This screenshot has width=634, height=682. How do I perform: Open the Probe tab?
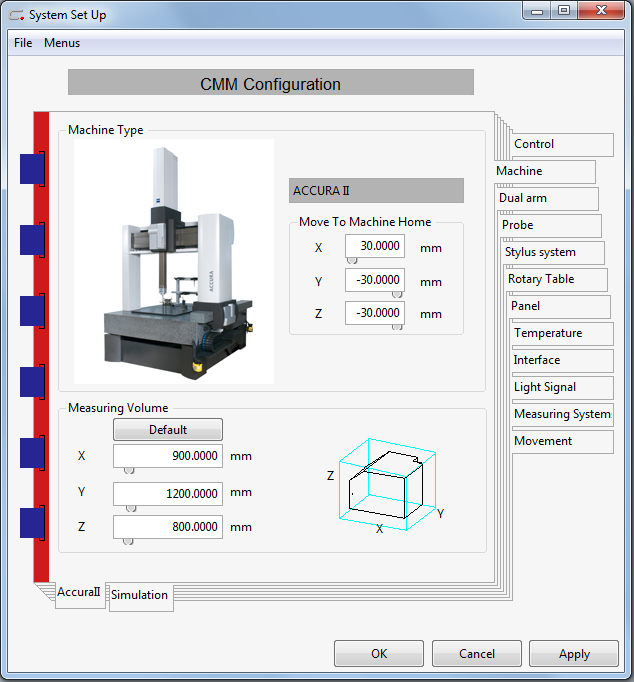(x=551, y=225)
